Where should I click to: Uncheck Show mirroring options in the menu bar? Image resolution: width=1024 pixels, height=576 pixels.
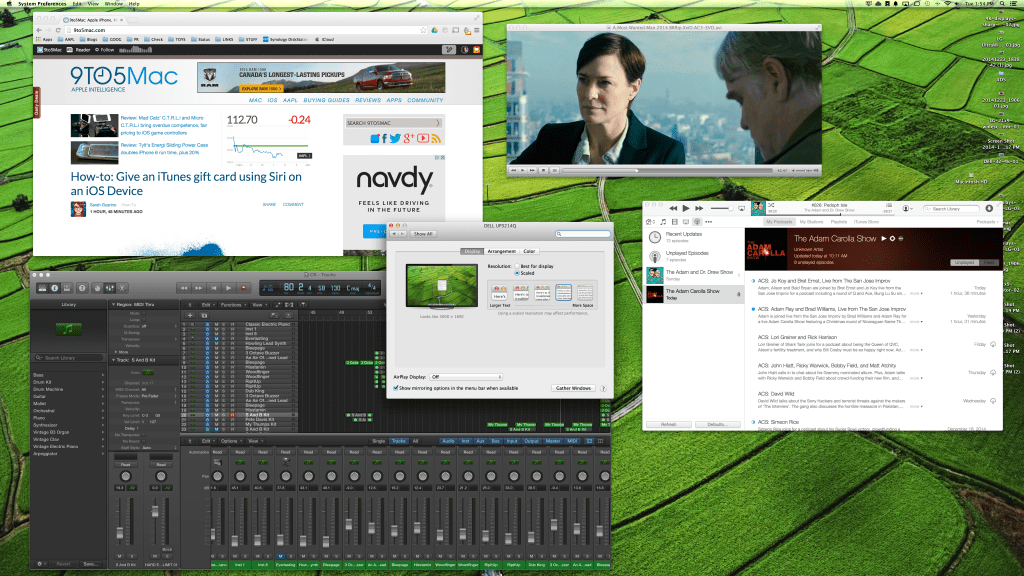point(395,388)
